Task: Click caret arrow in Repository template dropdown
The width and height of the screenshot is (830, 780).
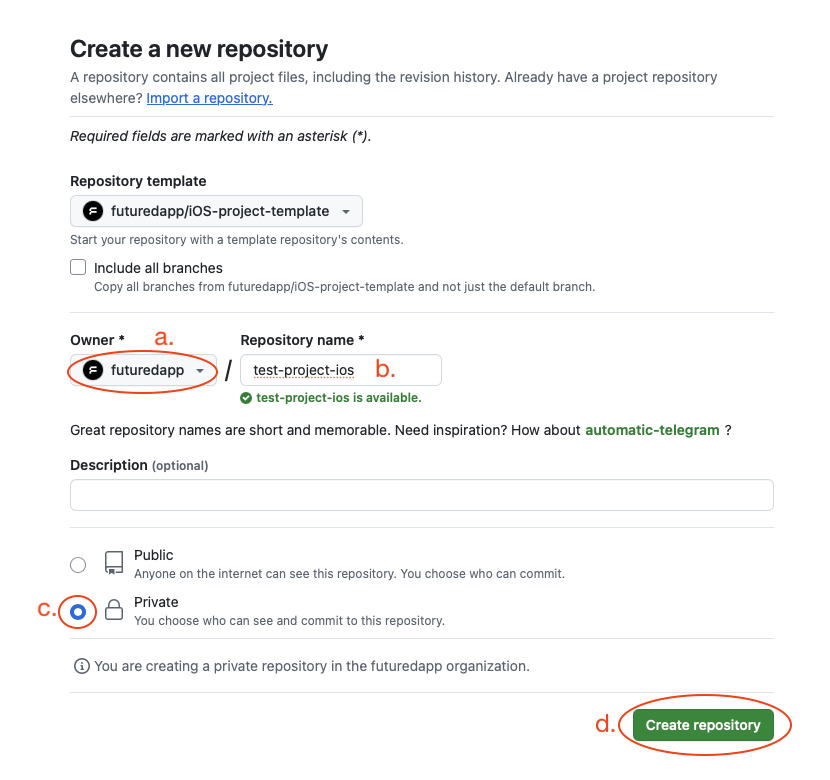Action: coord(346,212)
